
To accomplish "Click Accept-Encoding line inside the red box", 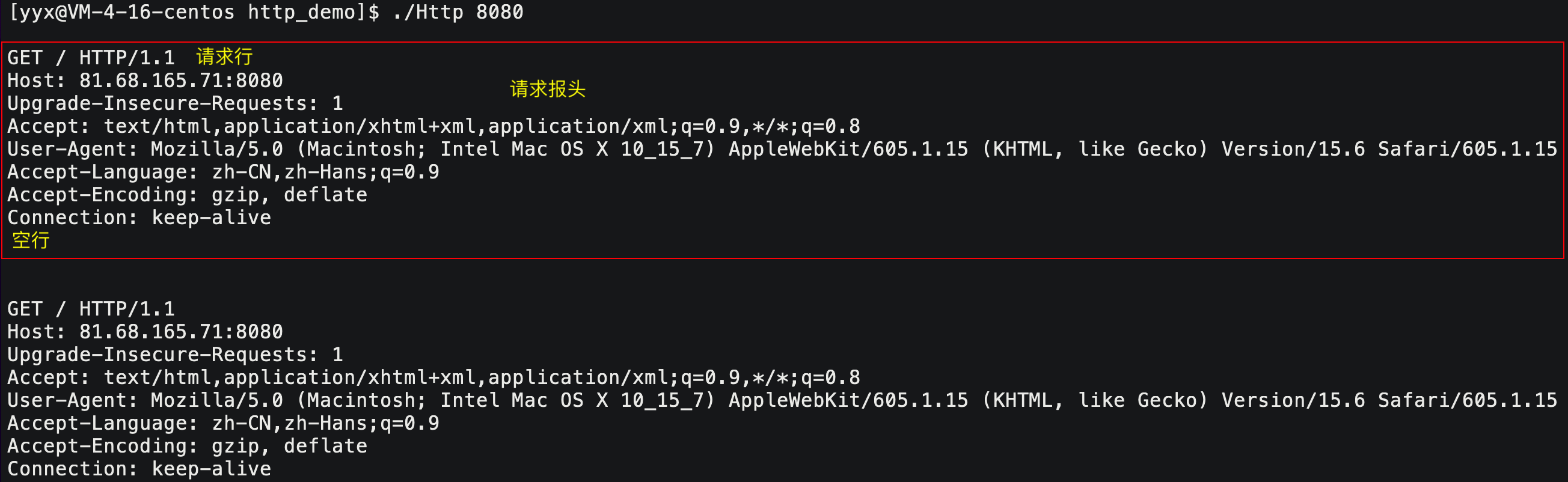I will (187, 195).
